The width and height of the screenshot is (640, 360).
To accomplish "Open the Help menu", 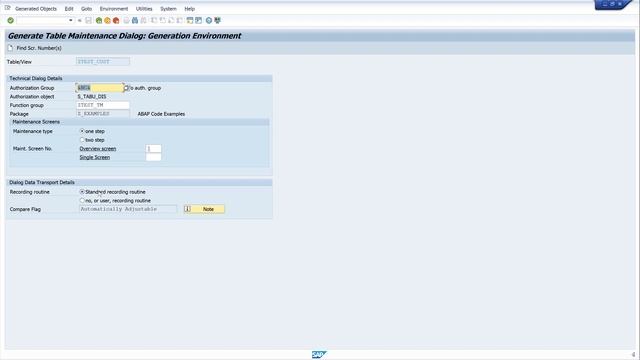I will click(x=189, y=9).
